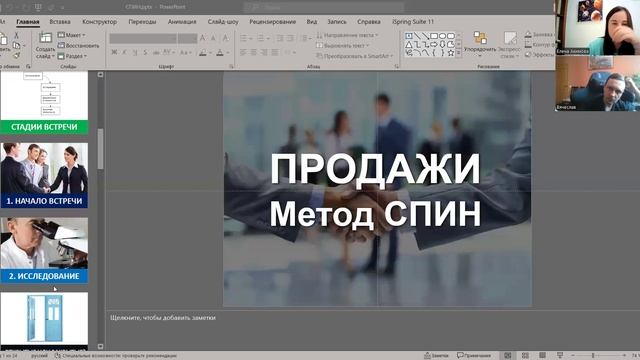Click the Format Painter brush icon
This screenshot has width=640, height=360.
[16, 55]
